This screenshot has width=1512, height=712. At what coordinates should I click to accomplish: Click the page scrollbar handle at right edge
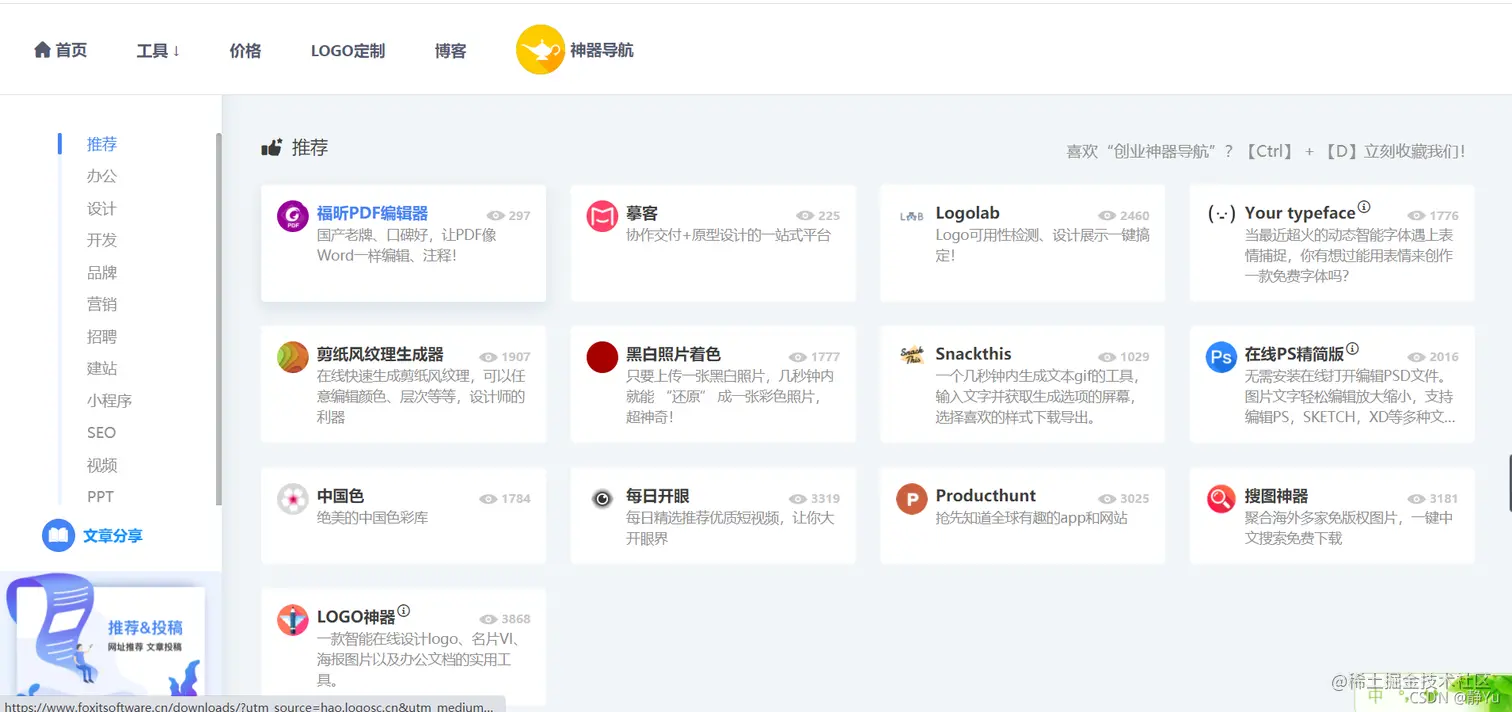1509,481
